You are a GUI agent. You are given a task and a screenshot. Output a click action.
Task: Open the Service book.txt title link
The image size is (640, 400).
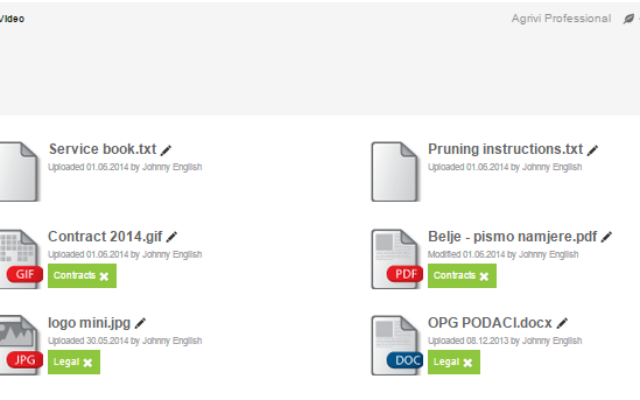tap(102, 149)
